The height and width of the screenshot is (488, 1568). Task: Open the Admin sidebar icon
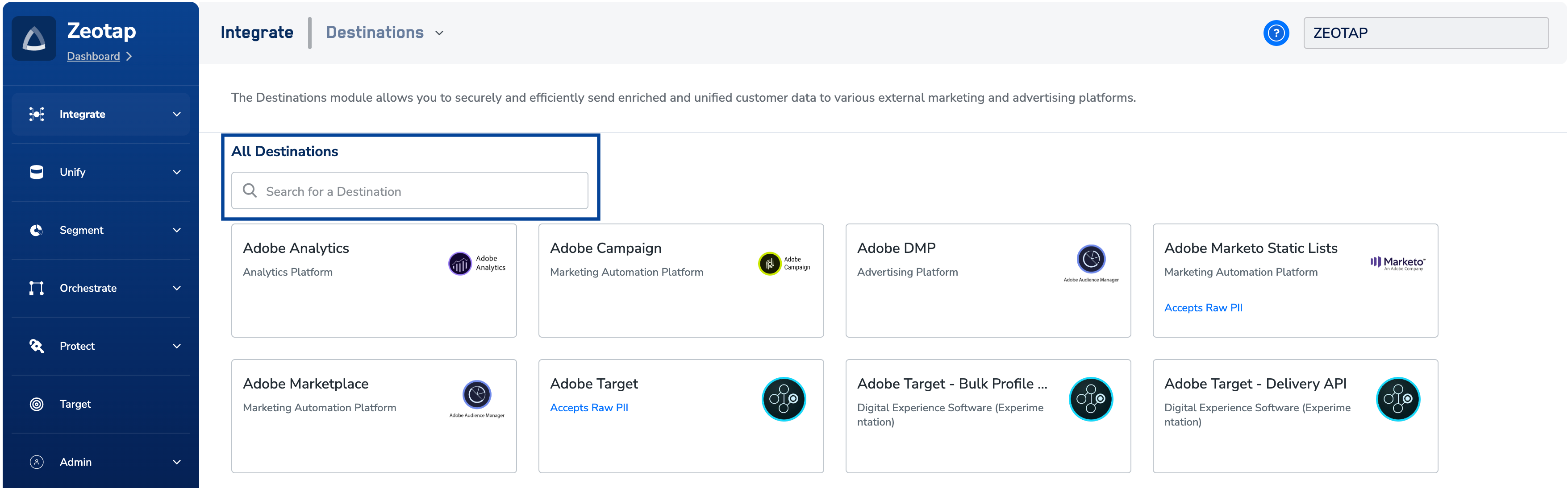click(37, 461)
